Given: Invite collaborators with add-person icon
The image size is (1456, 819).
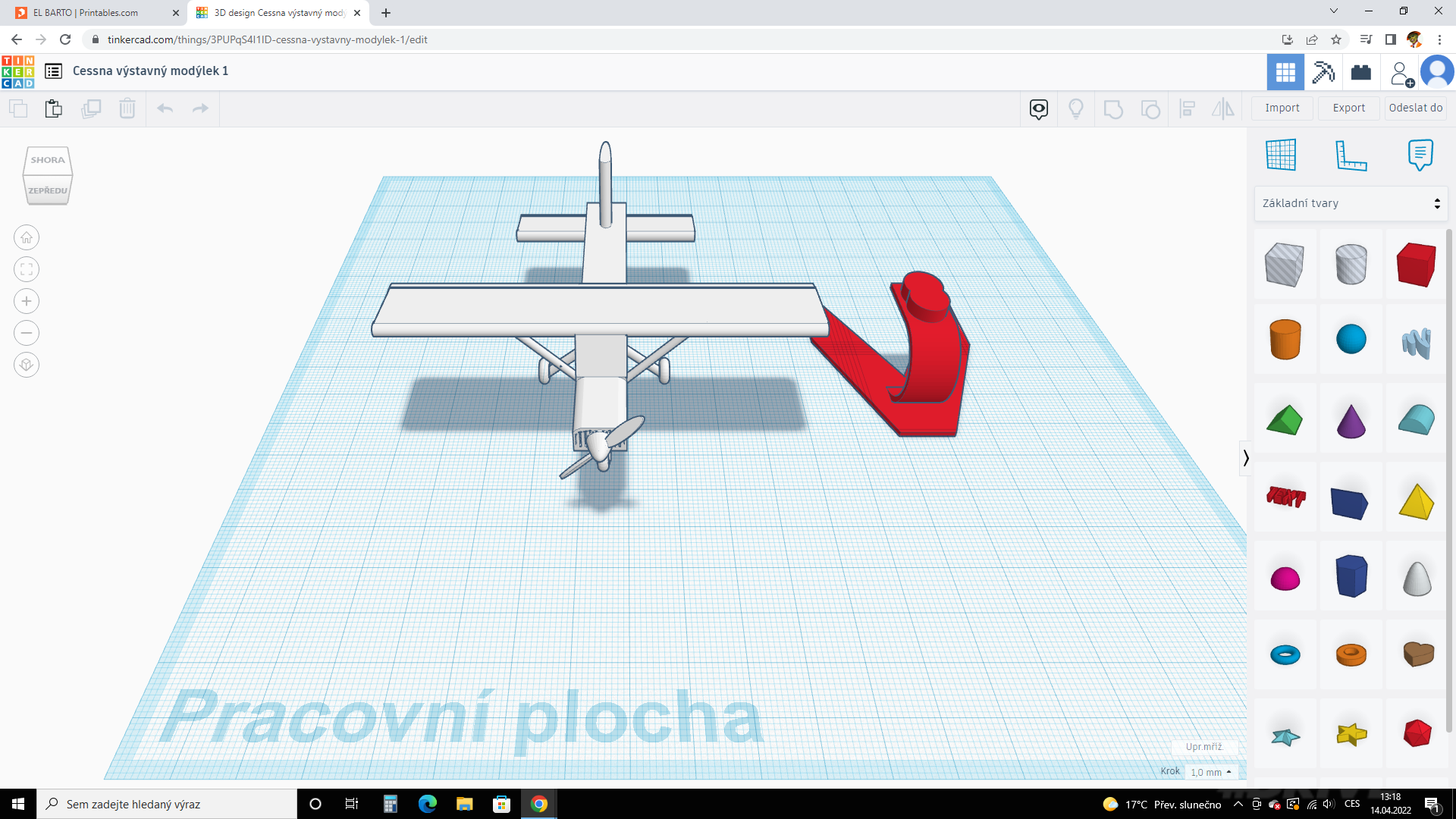Looking at the screenshot, I should click(1401, 73).
